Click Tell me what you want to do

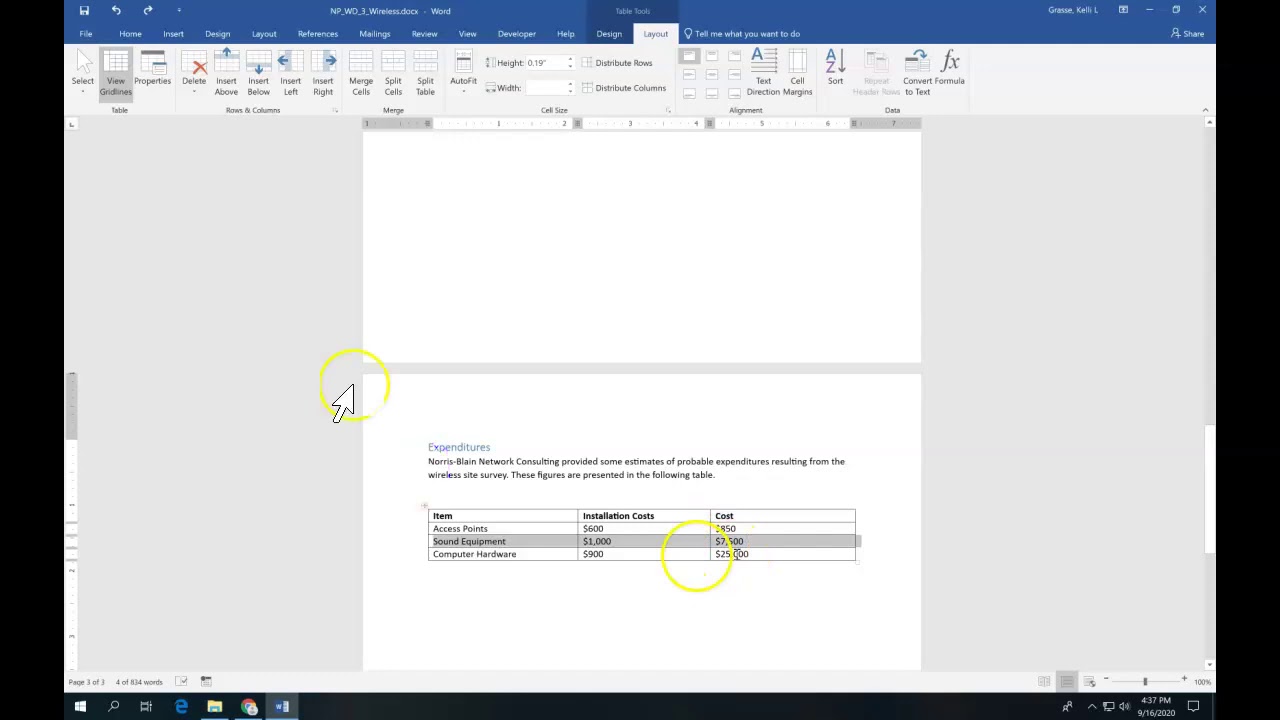[x=741, y=33]
